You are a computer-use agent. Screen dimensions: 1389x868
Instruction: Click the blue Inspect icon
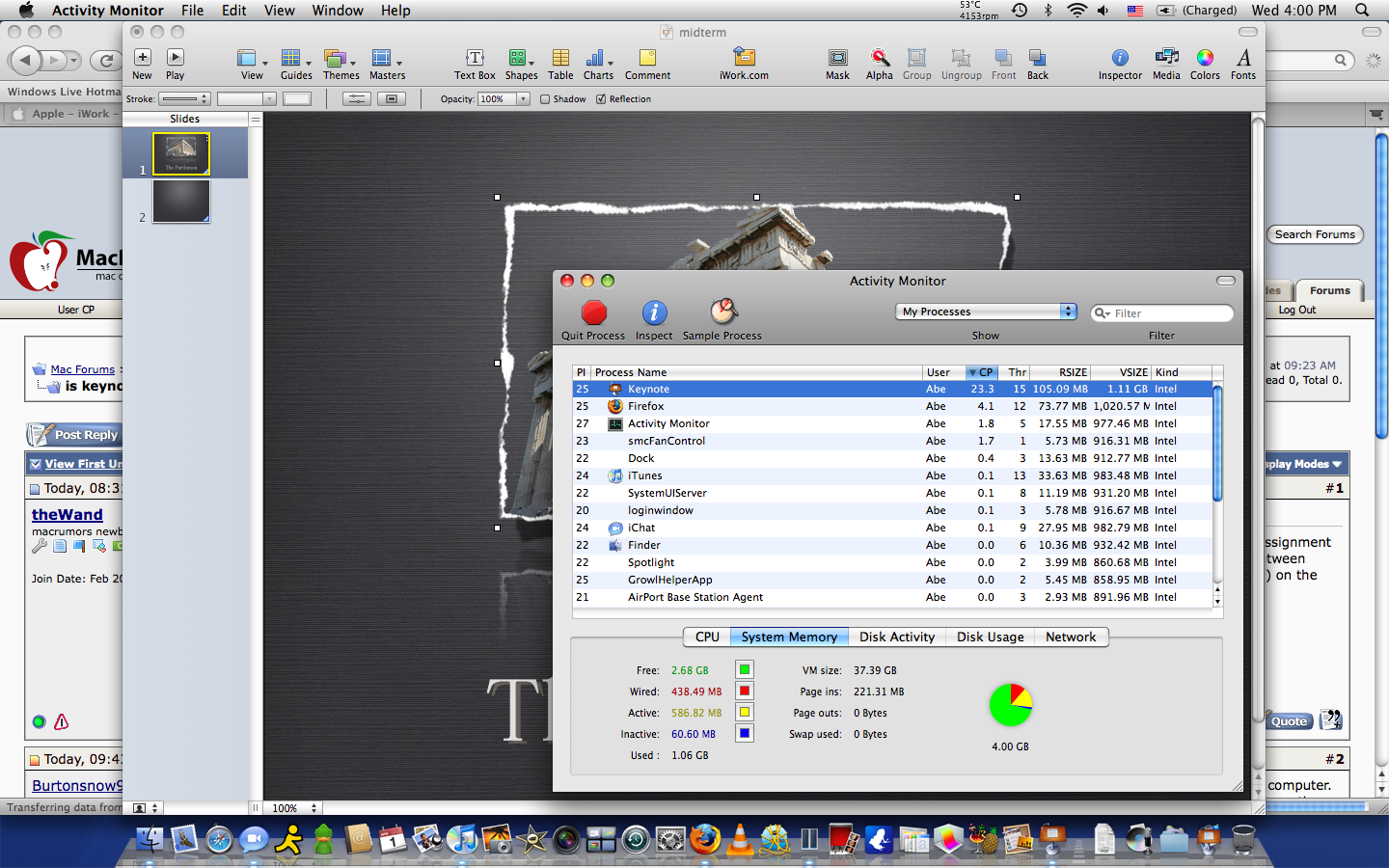(654, 312)
